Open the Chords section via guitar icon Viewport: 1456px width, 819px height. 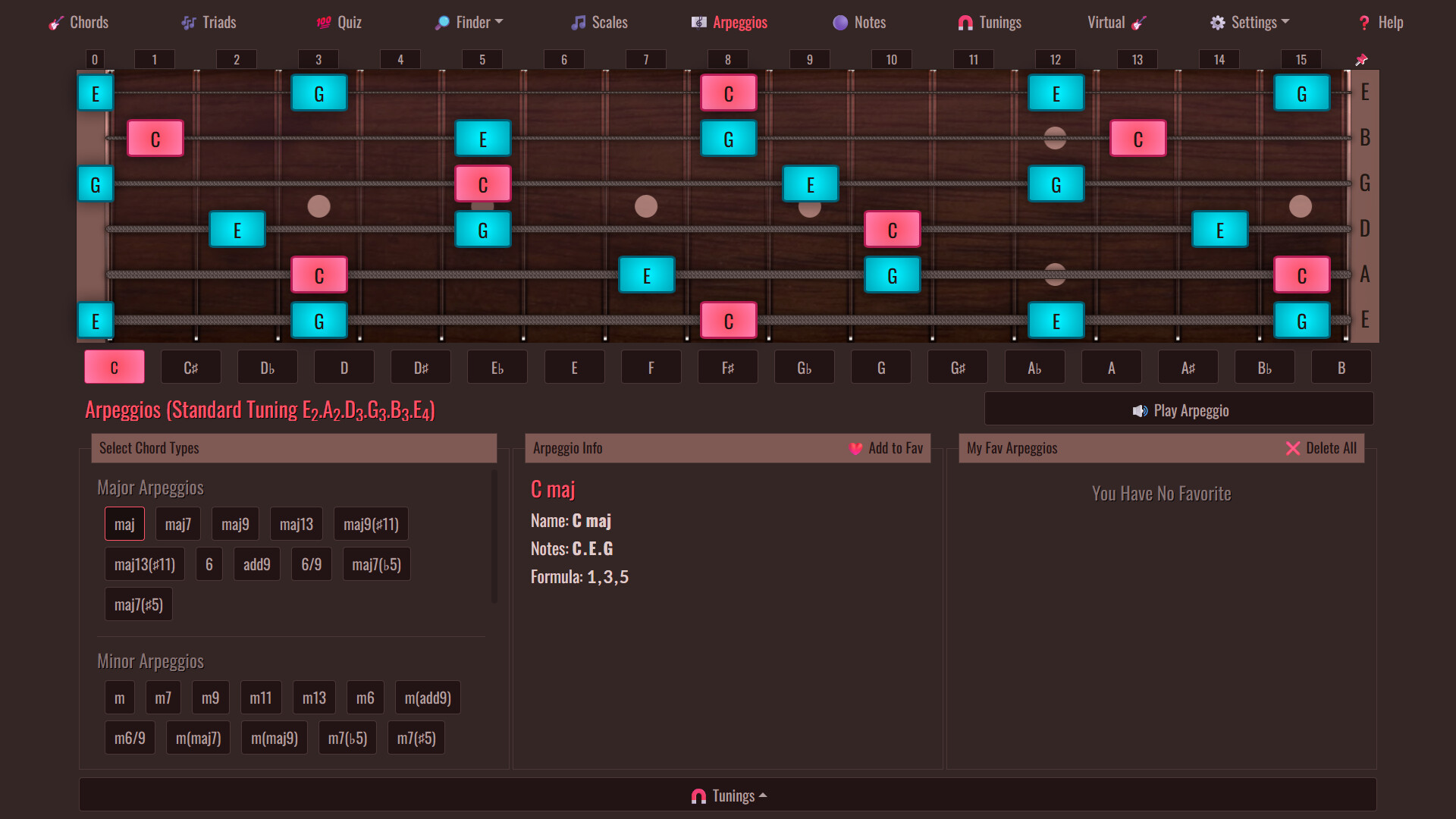point(55,22)
